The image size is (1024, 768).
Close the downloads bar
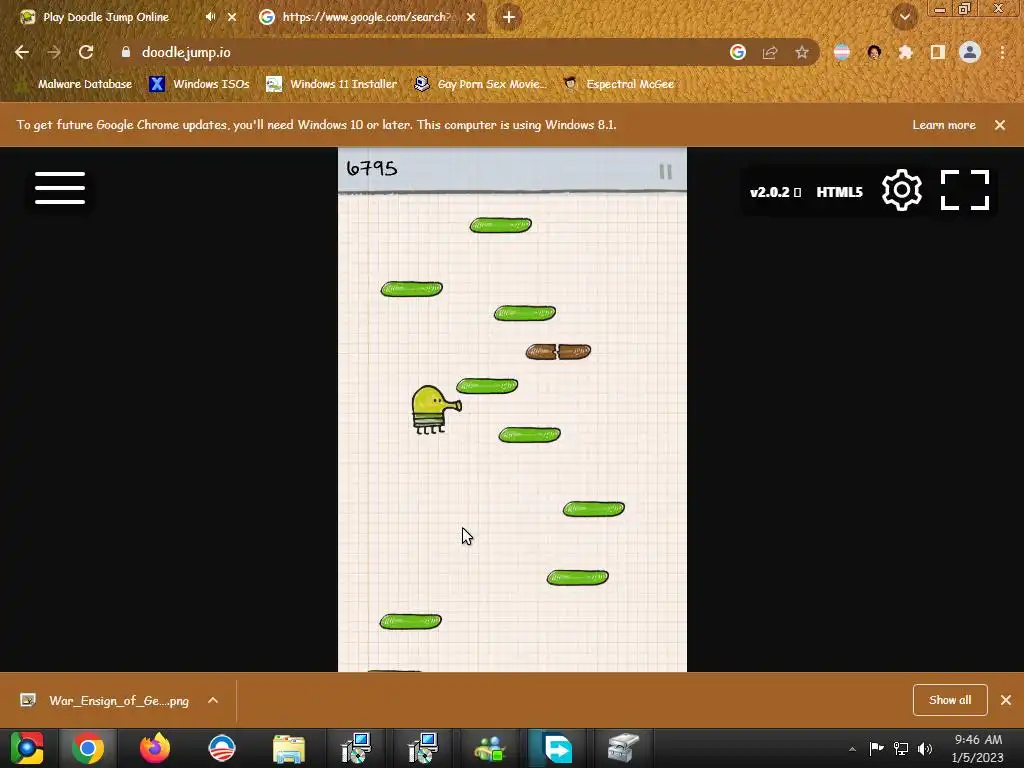[x=1006, y=700]
